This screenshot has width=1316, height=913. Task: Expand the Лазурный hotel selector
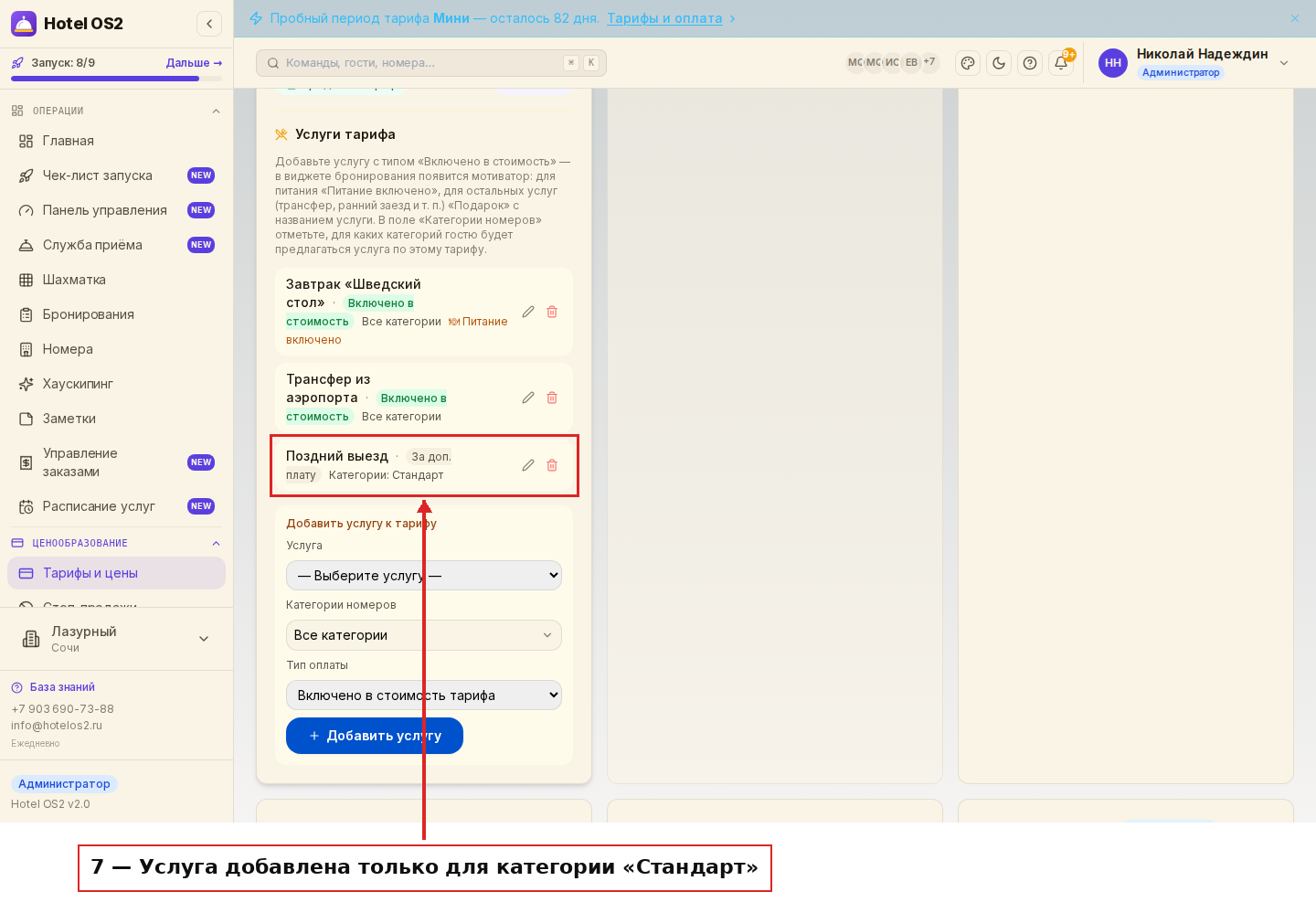click(x=116, y=639)
